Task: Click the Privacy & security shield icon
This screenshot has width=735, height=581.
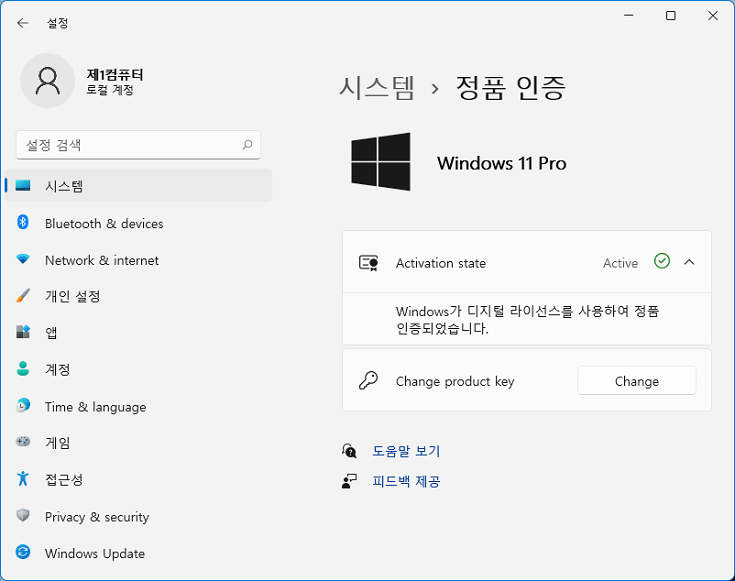Action: [23, 515]
